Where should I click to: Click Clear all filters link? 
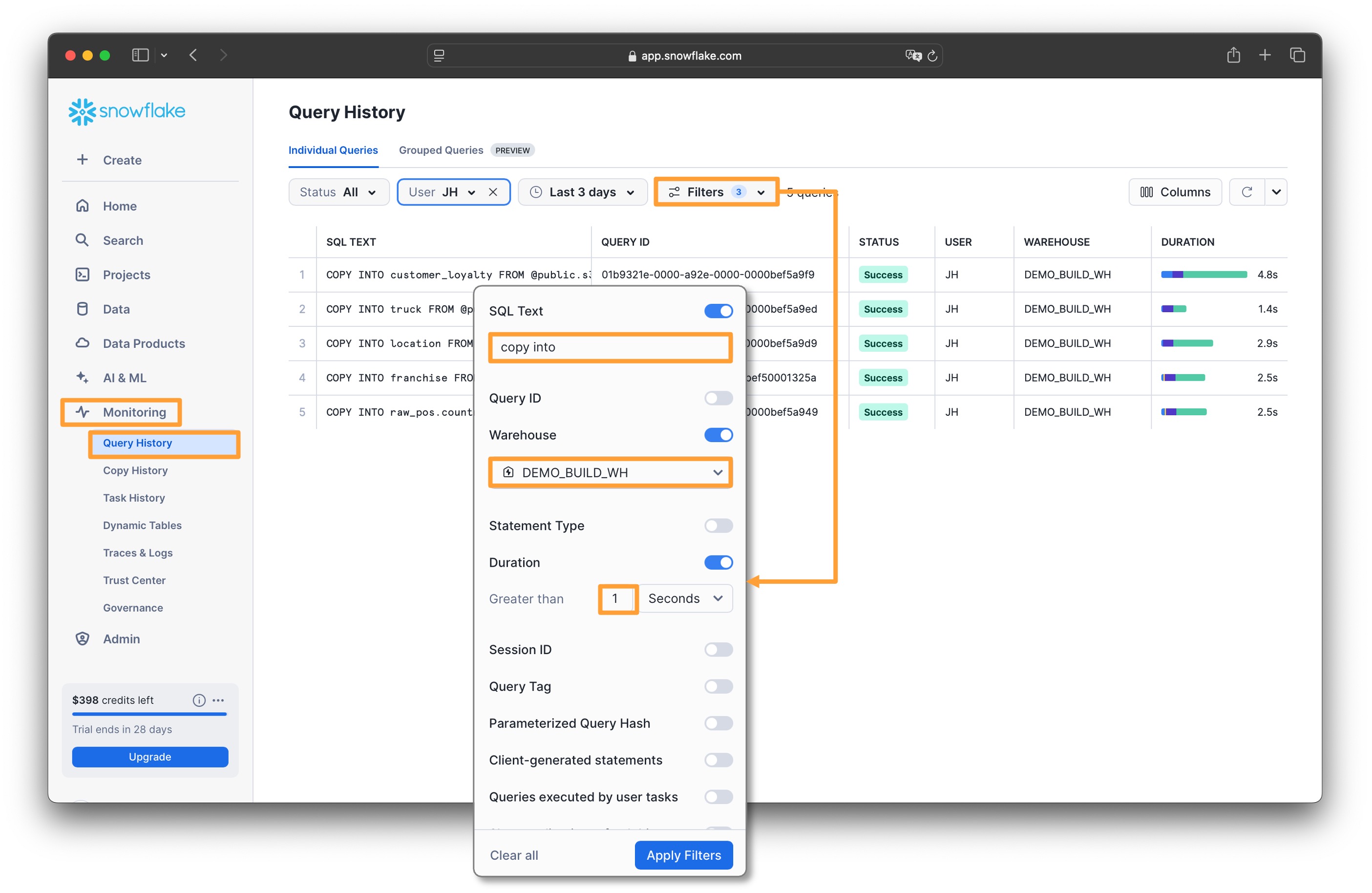pyautogui.click(x=514, y=855)
